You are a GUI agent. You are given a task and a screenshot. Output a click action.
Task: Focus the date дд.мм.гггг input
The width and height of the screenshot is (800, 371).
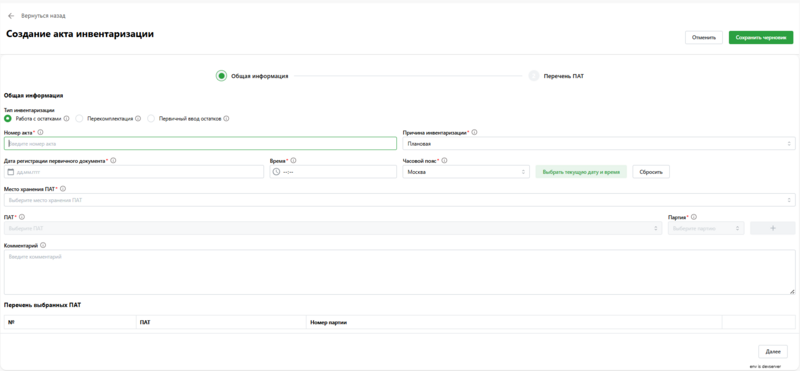click(x=134, y=172)
